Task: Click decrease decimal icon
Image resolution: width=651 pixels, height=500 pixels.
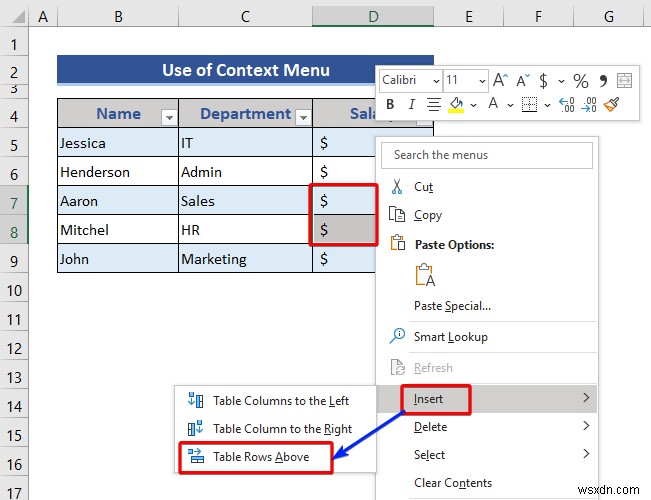Action: pyautogui.click(x=589, y=105)
